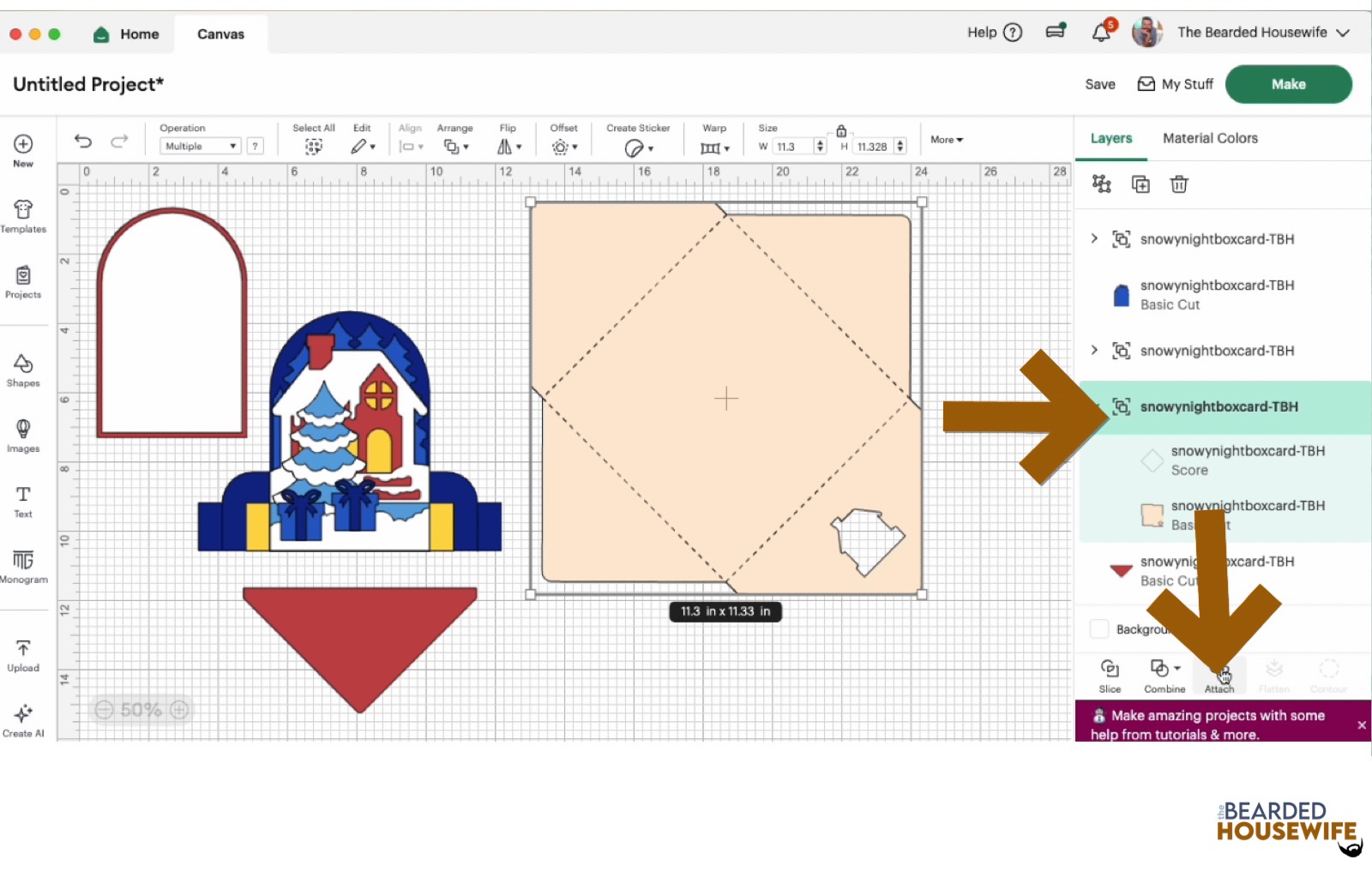Switch to the Material Colors tab

click(1209, 138)
